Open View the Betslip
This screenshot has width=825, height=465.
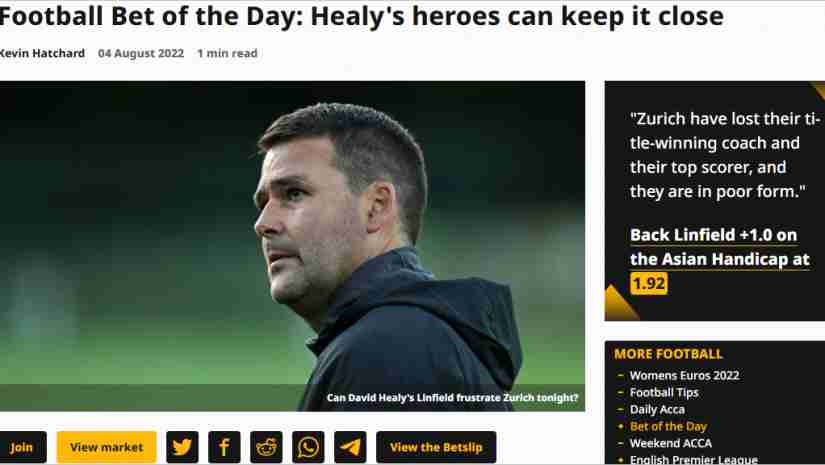click(x=436, y=447)
